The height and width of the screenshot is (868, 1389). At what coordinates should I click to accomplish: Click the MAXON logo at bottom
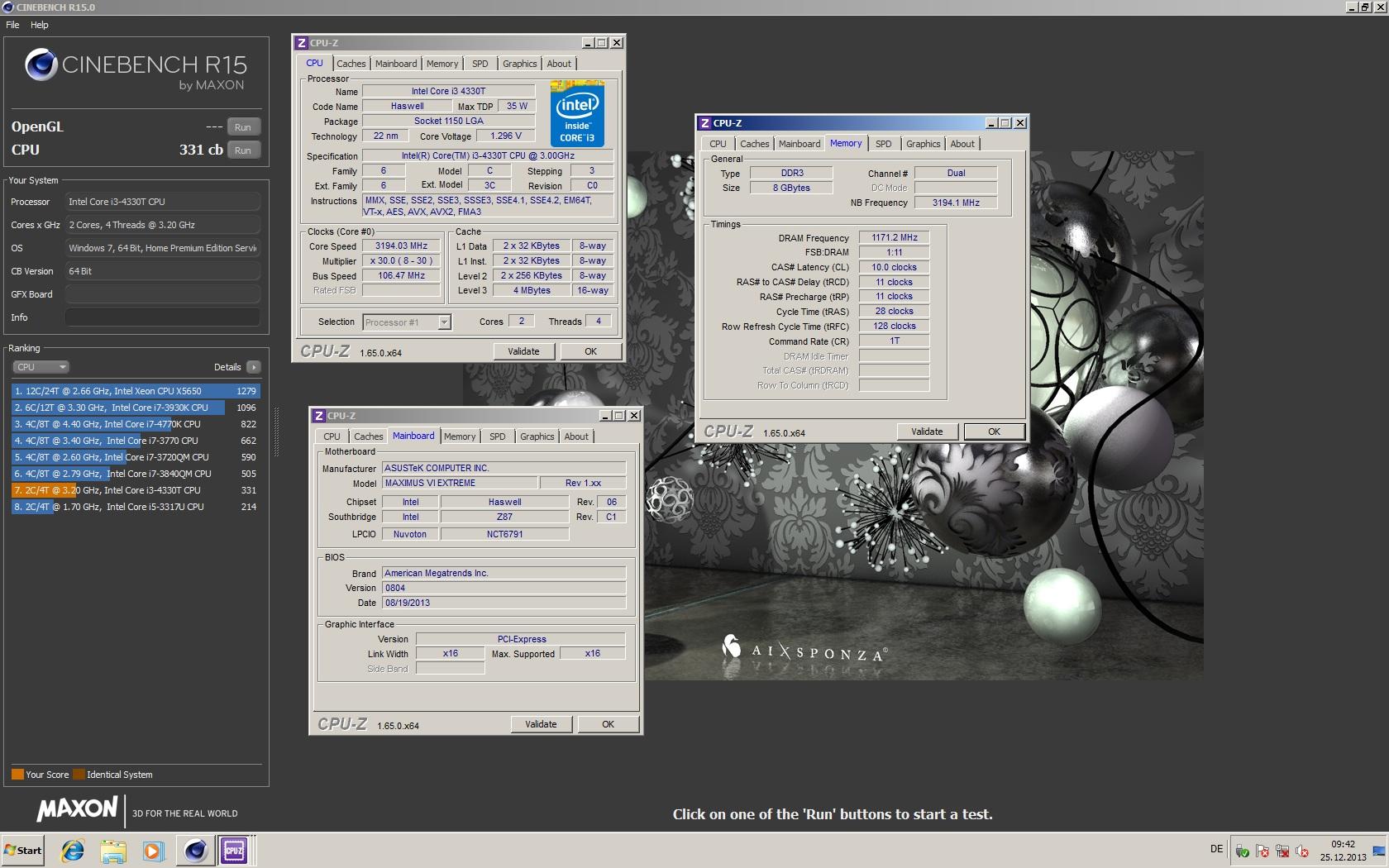(x=77, y=809)
